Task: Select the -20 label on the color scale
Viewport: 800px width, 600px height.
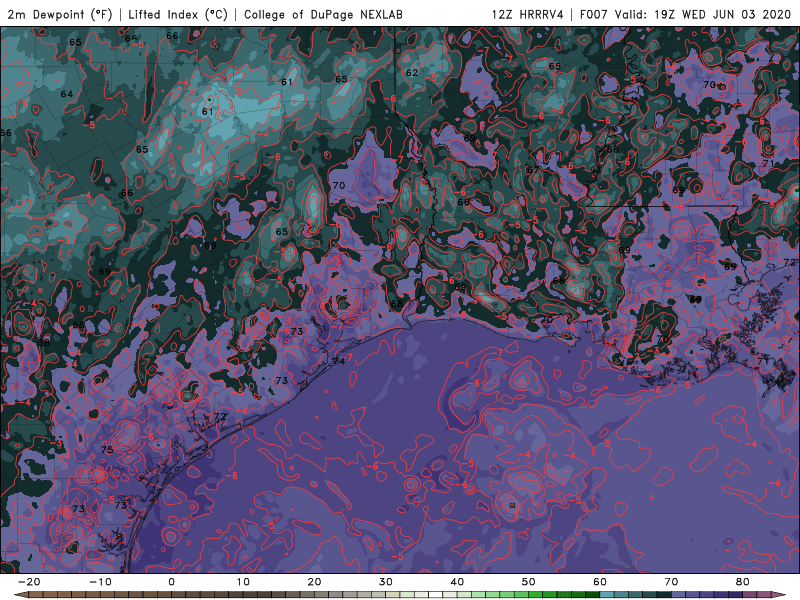Action: point(29,582)
